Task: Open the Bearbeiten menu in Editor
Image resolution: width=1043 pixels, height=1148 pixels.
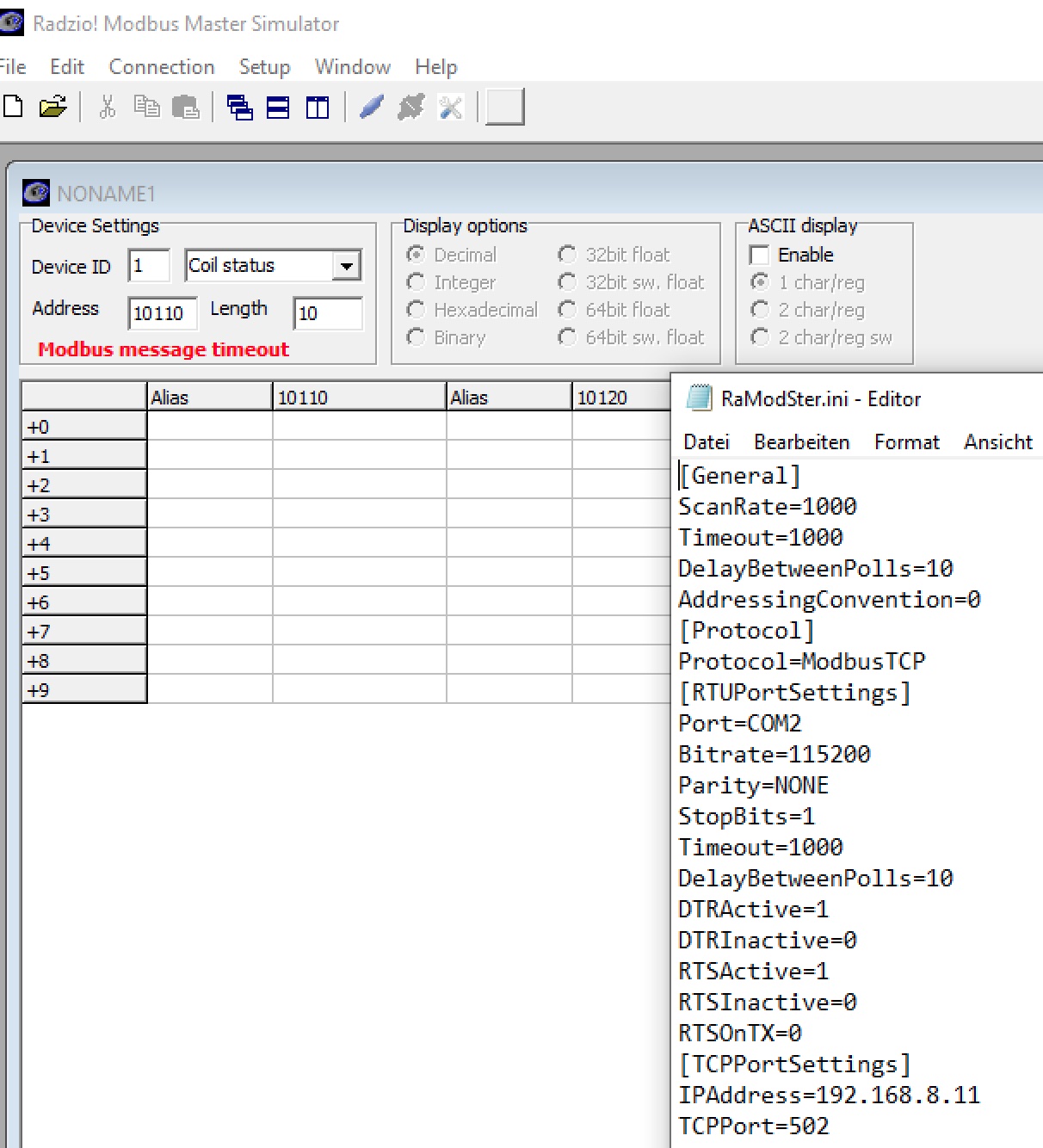Action: click(801, 442)
